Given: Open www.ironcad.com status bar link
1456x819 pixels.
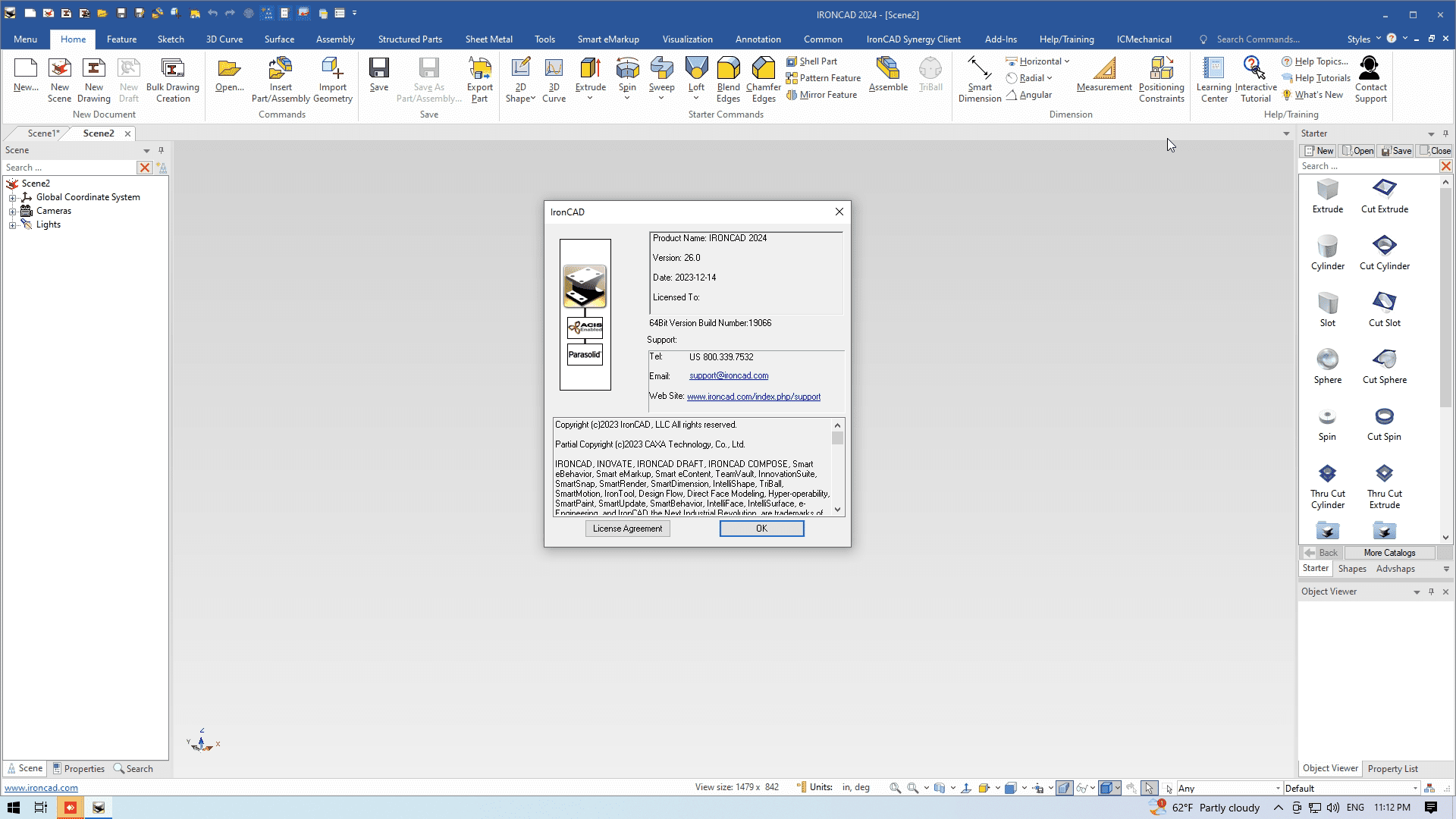Looking at the screenshot, I should pyautogui.click(x=41, y=788).
